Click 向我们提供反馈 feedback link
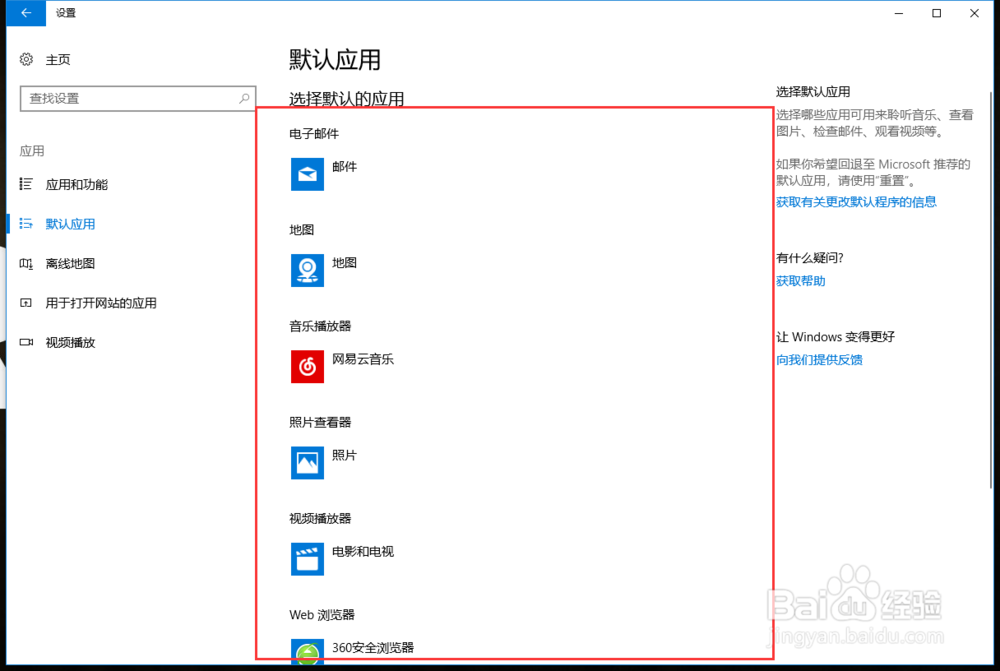The height and width of the screenshot is (671, 1000). pyautogui.click(x=820, y=360)
